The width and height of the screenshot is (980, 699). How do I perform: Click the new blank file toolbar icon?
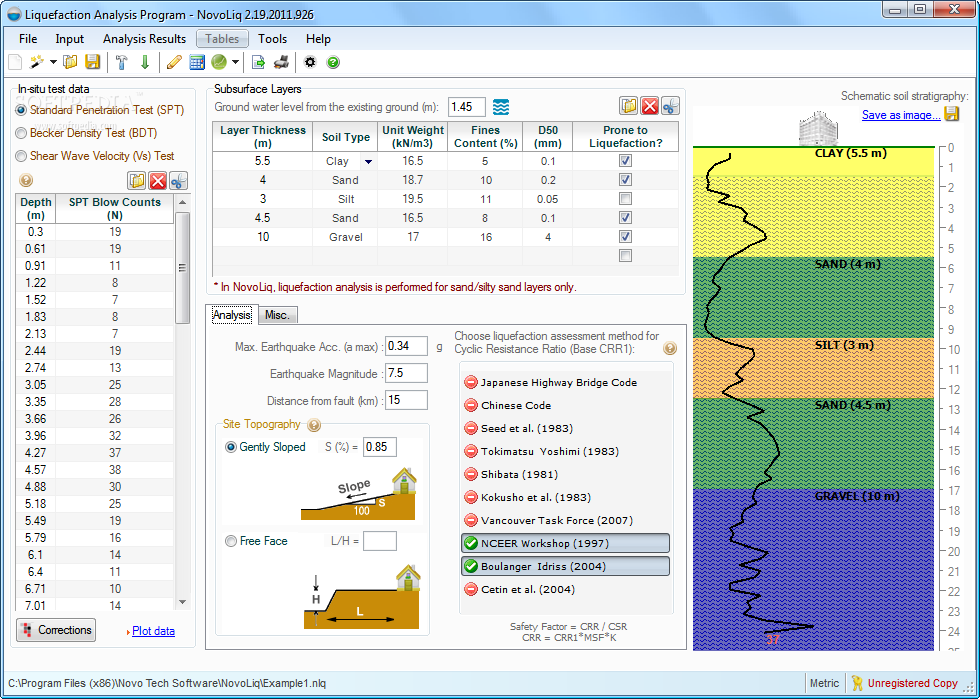[x=15, y=62]
